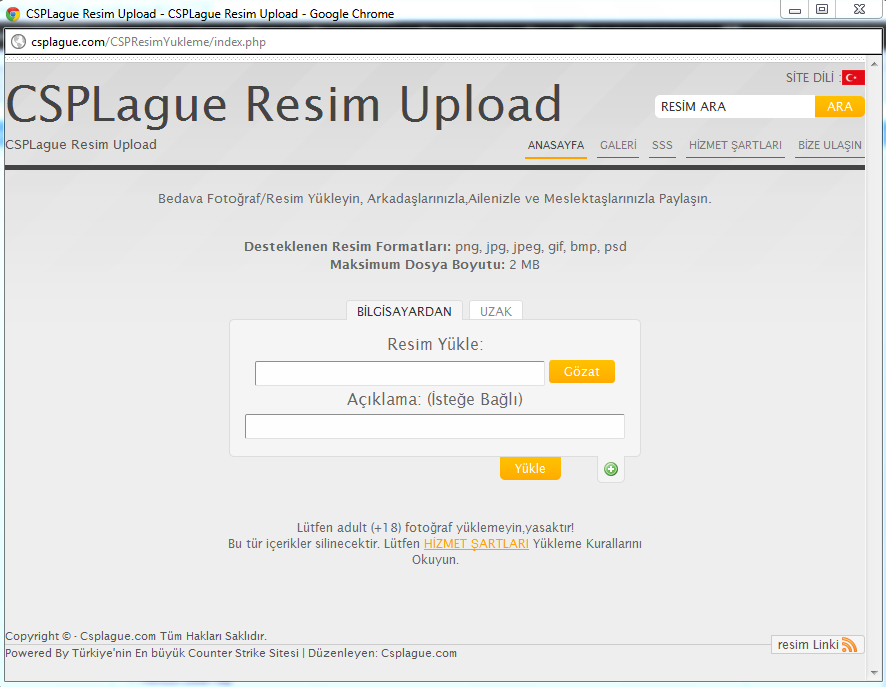
Task: Click the resim Linki button
Action: tap(817, 645)
